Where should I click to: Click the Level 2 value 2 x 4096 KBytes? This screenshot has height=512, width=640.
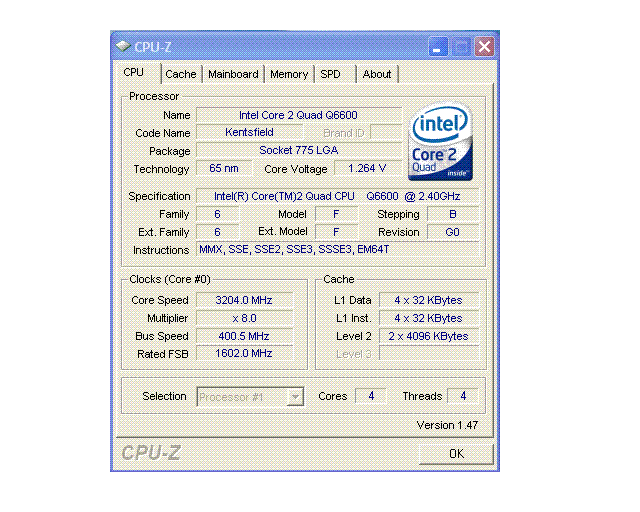pyautogui.click(x=429, y=336)
